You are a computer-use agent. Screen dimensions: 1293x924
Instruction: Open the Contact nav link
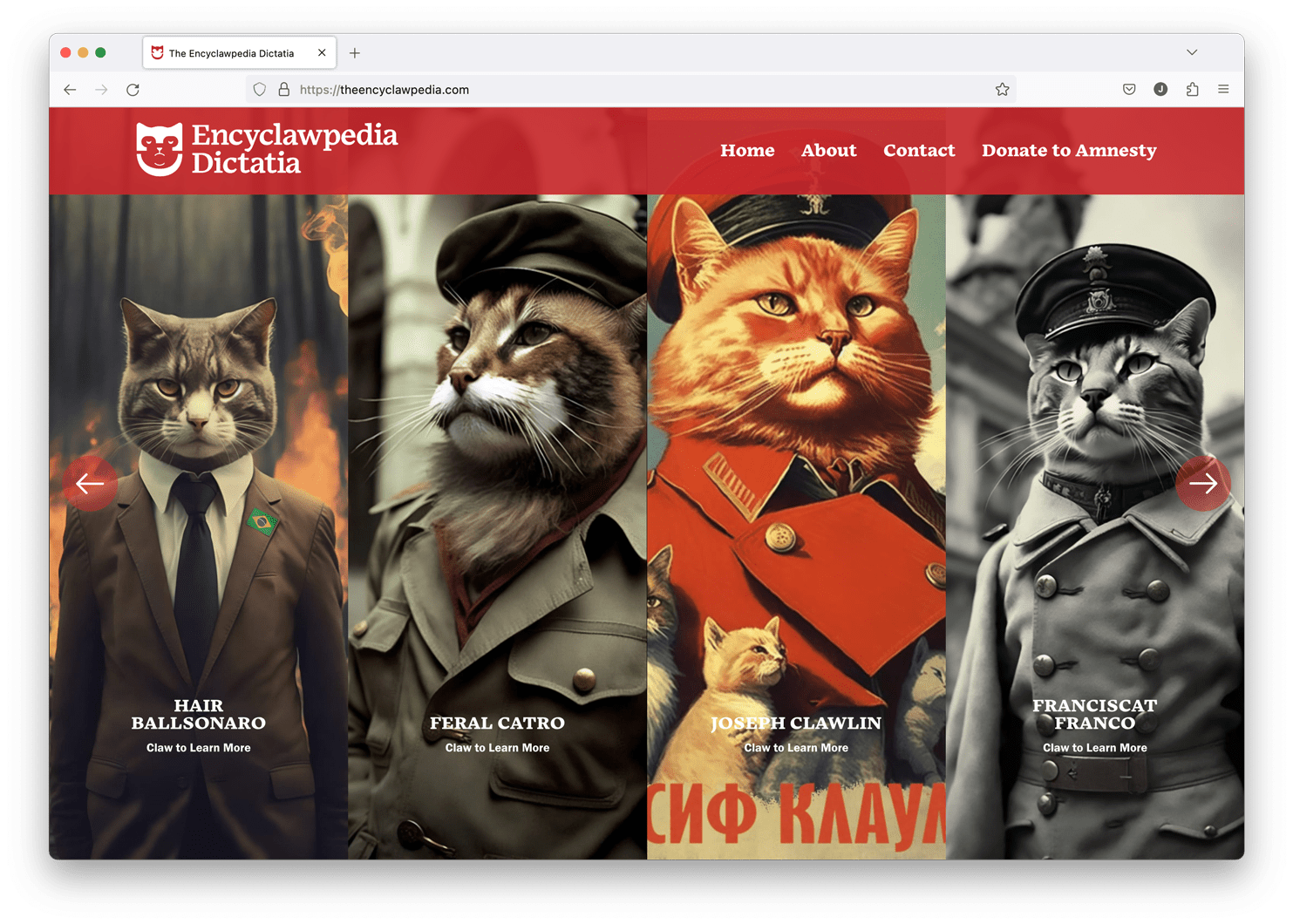(x=919, y=151)
